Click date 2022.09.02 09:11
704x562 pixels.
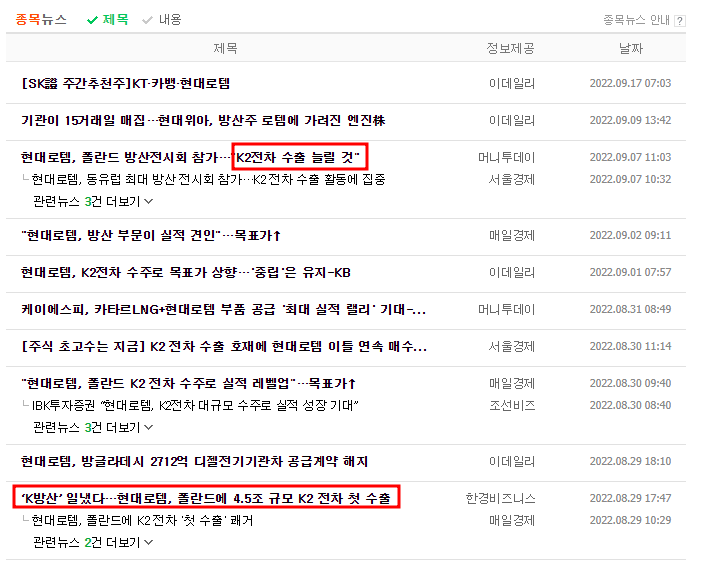[630, 235]
